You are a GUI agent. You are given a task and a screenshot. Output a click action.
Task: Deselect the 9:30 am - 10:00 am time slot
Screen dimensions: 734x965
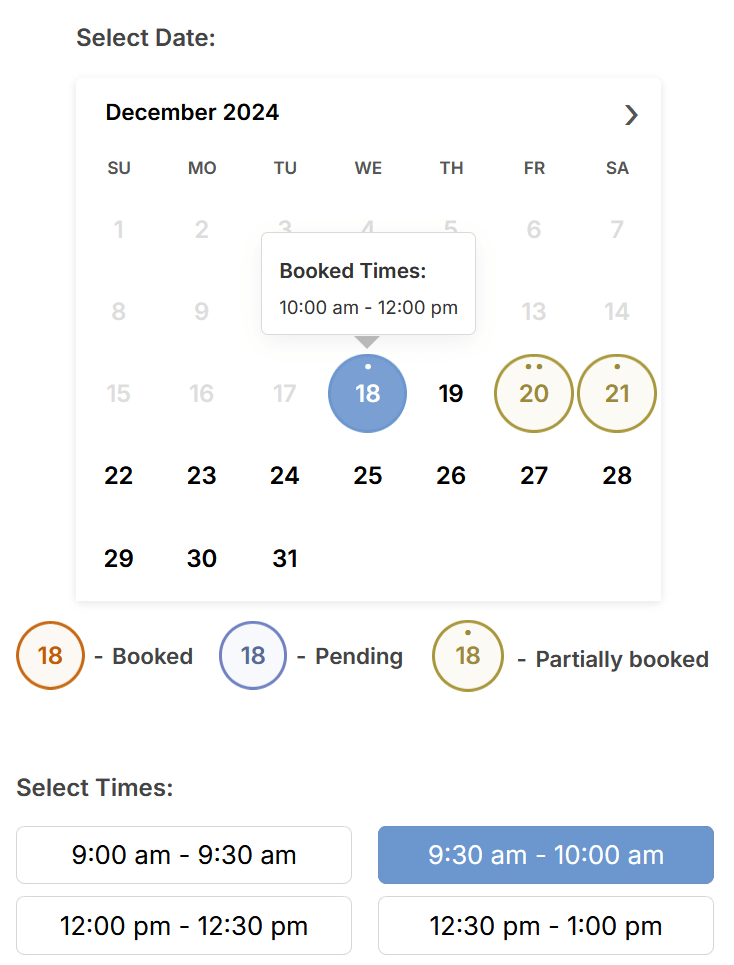tap(546, 855)
